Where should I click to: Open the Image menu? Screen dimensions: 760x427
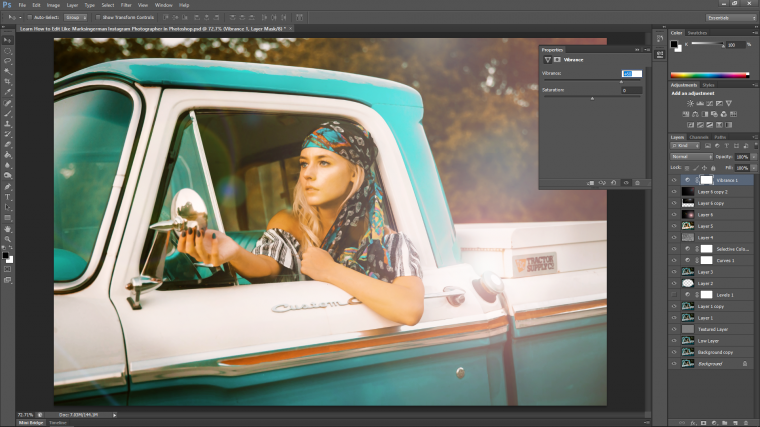coord(53,5)
